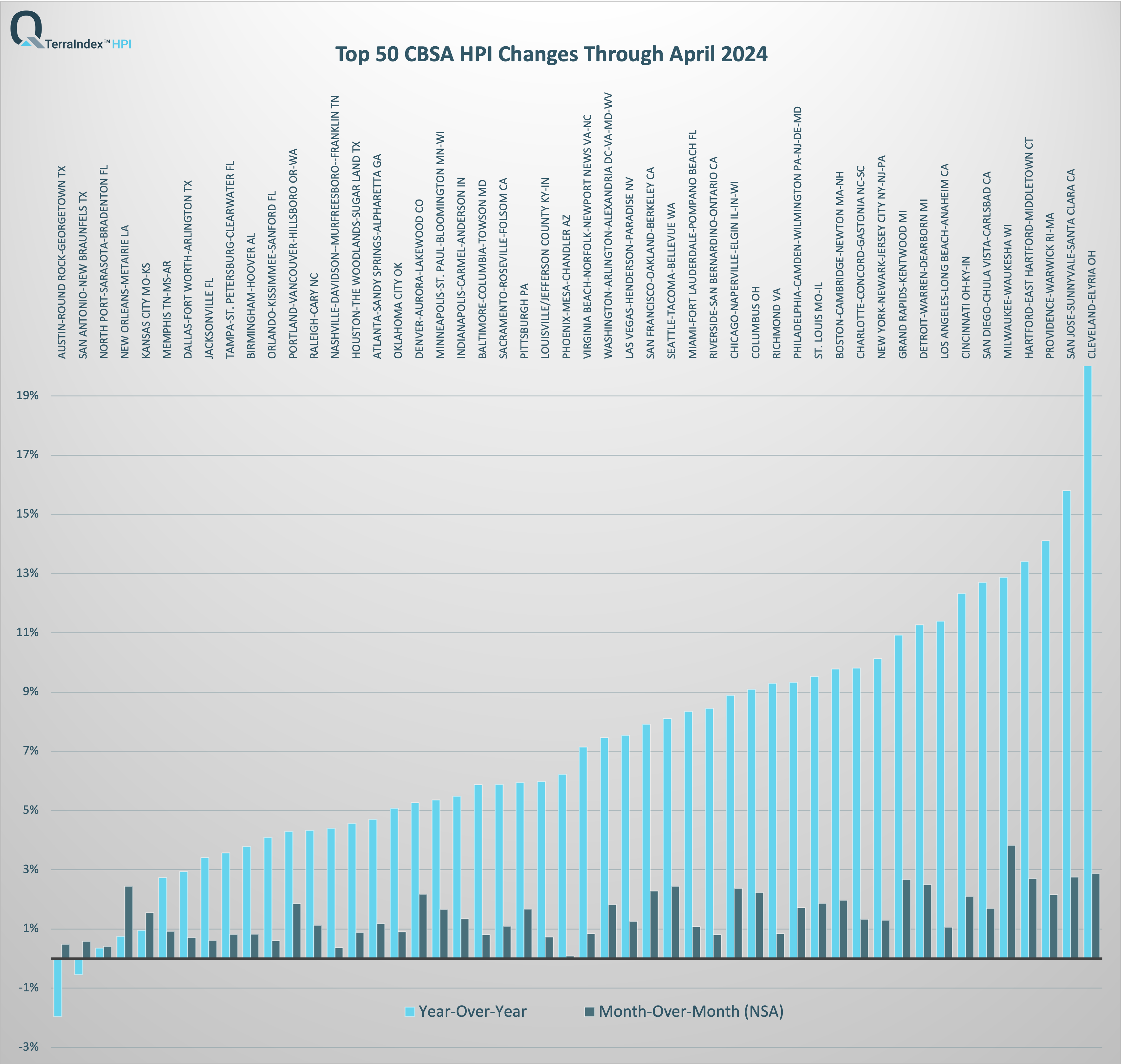Click the 'CHICAGO-NAPERVILLE-ELGIN IL-IN-WI' label

tap(734, 270)
